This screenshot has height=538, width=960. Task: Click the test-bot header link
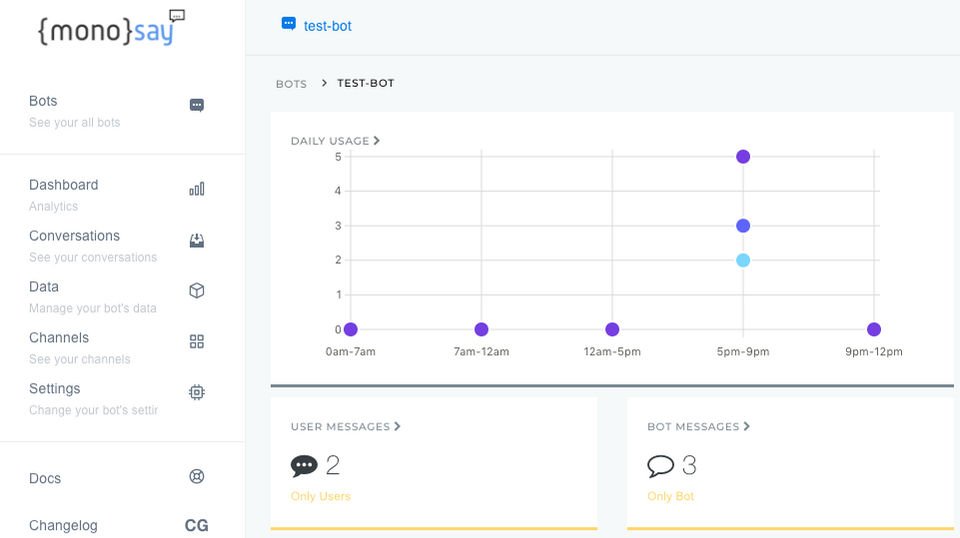pyautogui.click(x=328, y=26)
